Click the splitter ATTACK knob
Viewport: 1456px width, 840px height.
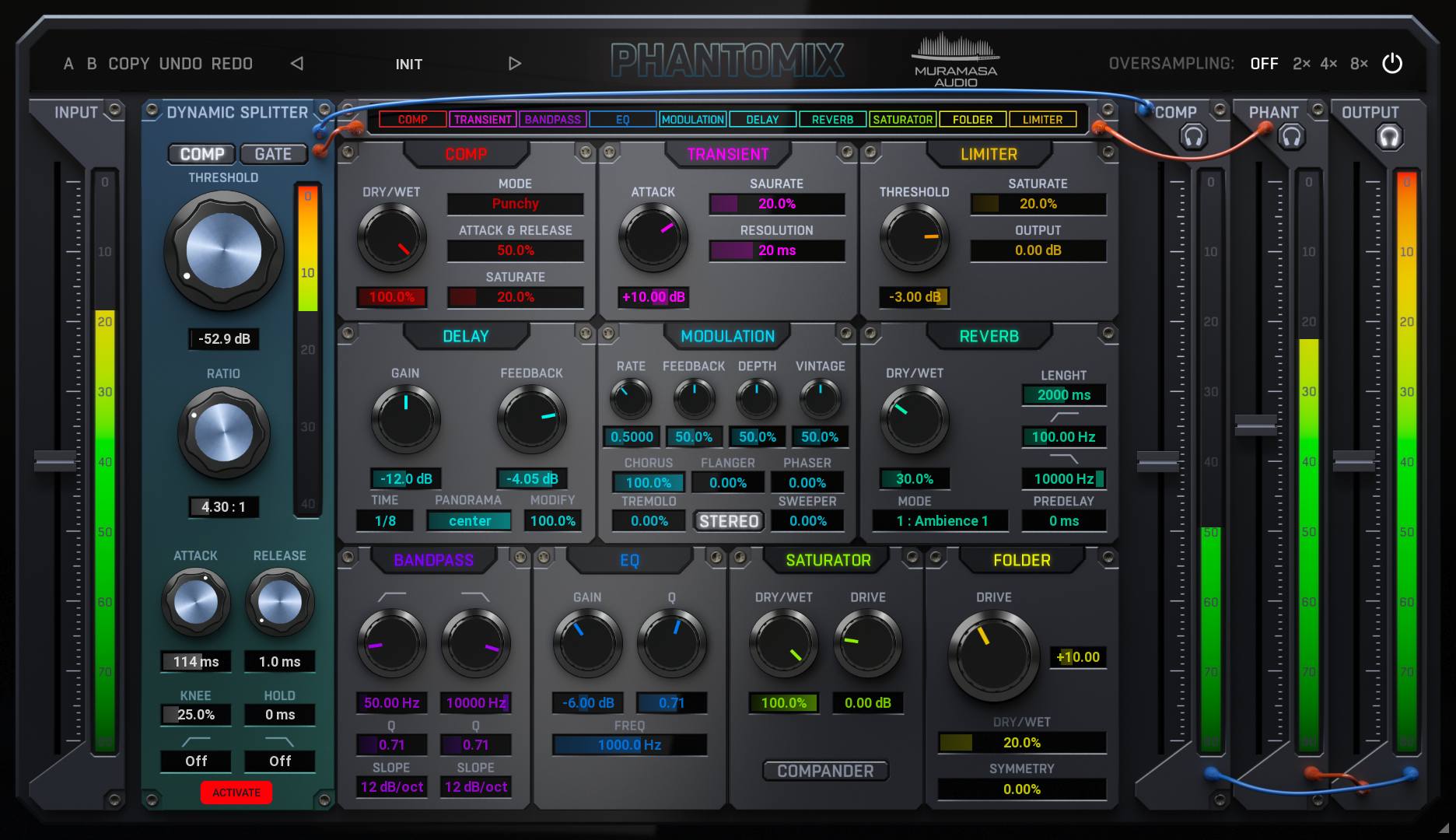coord(196,603)
